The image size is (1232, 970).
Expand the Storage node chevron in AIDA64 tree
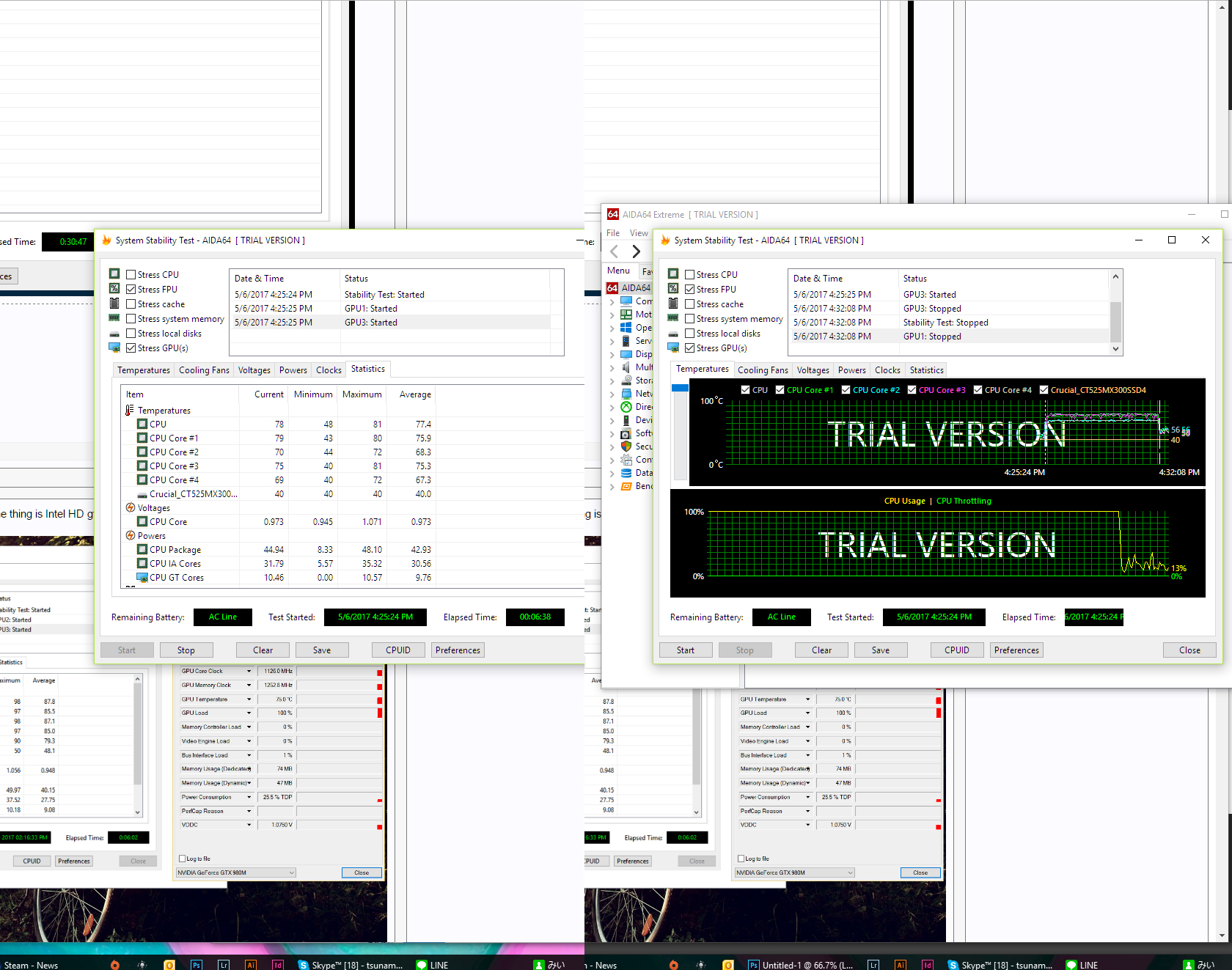coord(612,381)
